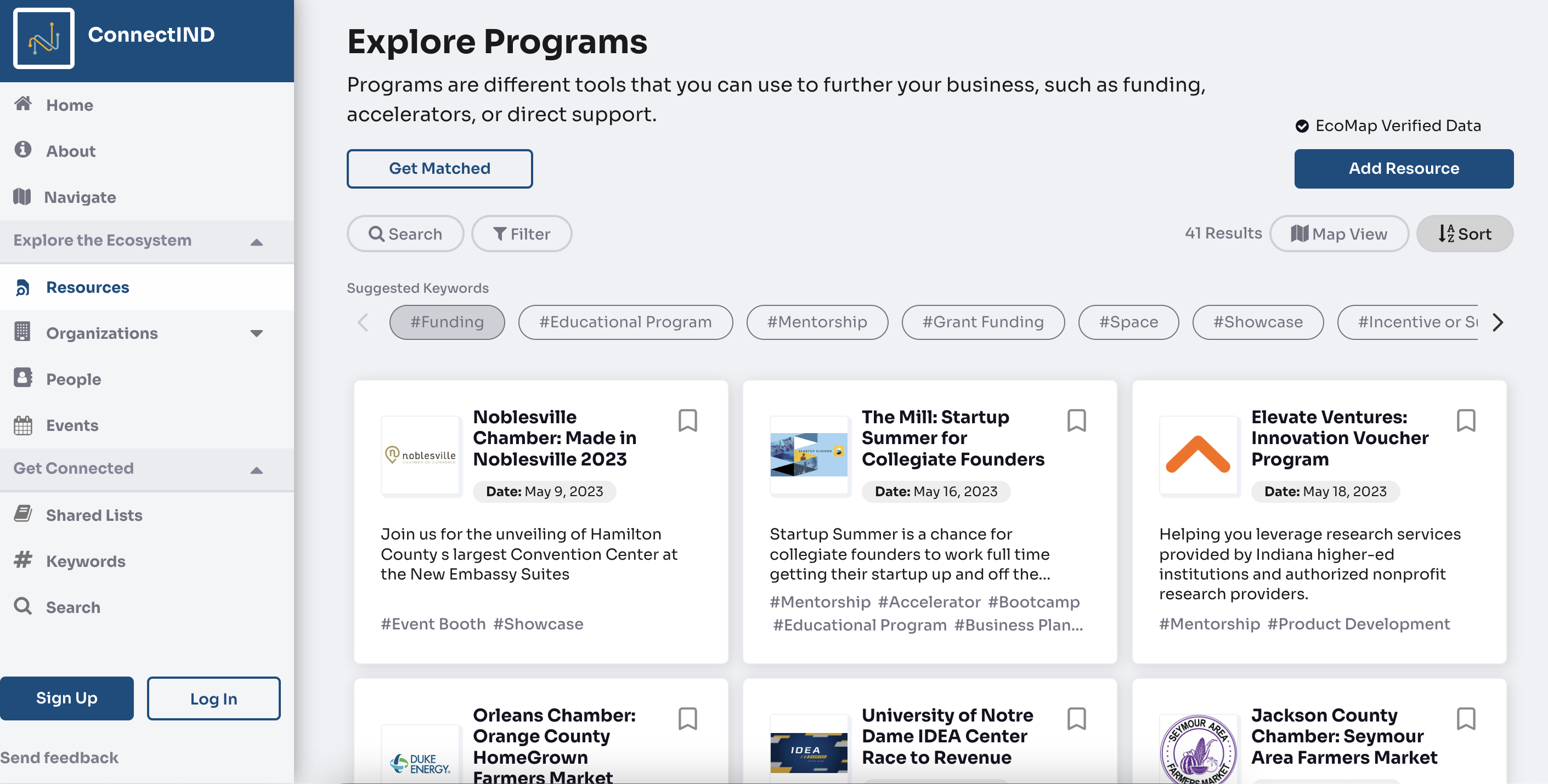Select the Navigate map icon
Viewport: 1548px width, 784px height.
click(x=22, y=196)
